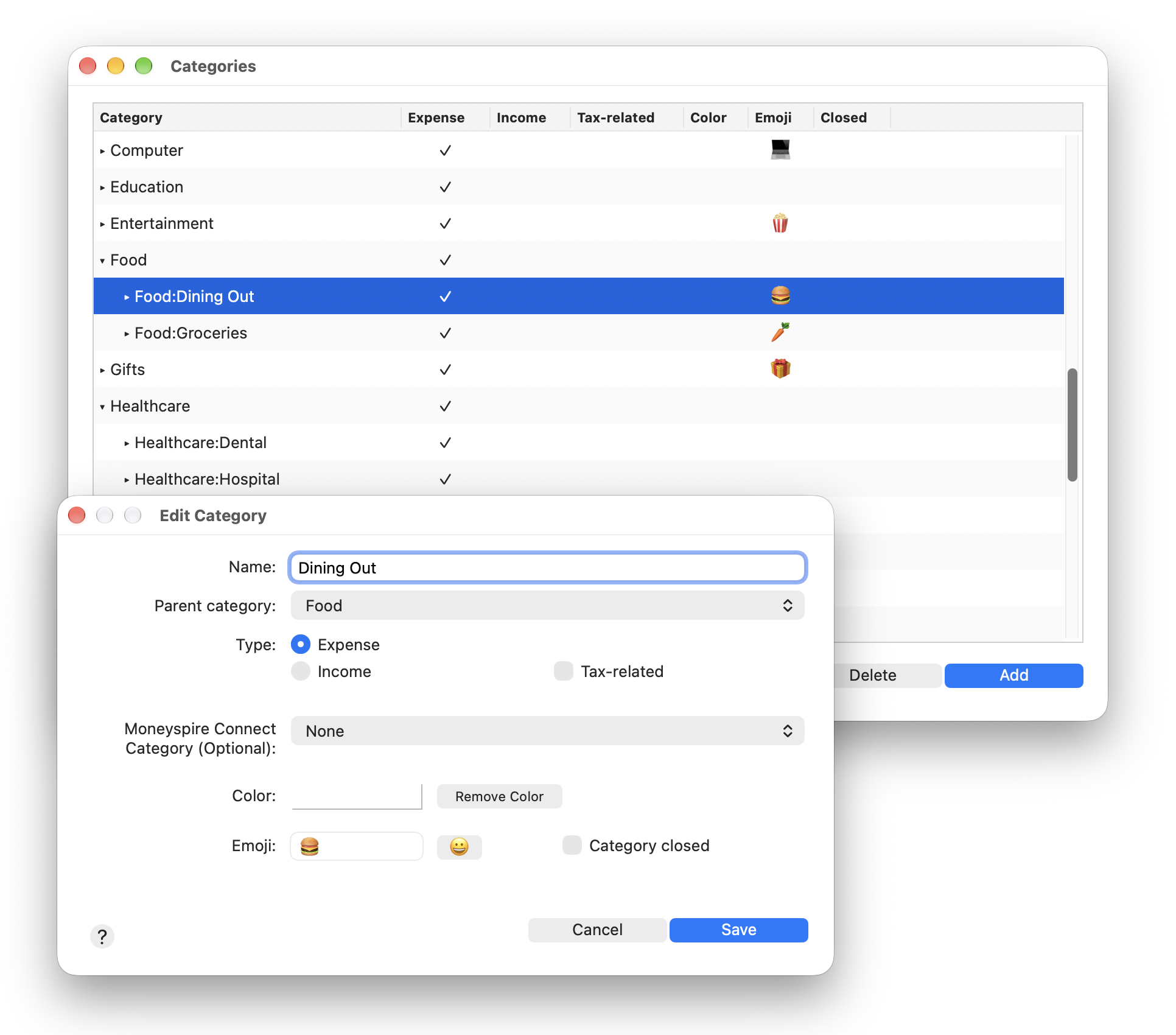The width and height of the screenshot is (1176, 1035).
Task: Check the Category closed checkbox
Action: pyautogui.click(x=572, y=845)
